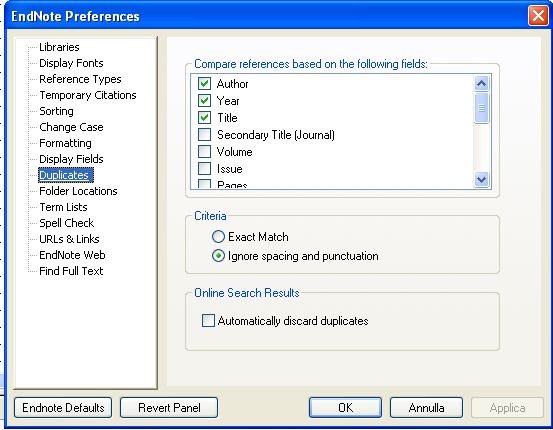Select the highlighted Duplicates entry
This screenshot has width=553, height=430.
[66, 175]
